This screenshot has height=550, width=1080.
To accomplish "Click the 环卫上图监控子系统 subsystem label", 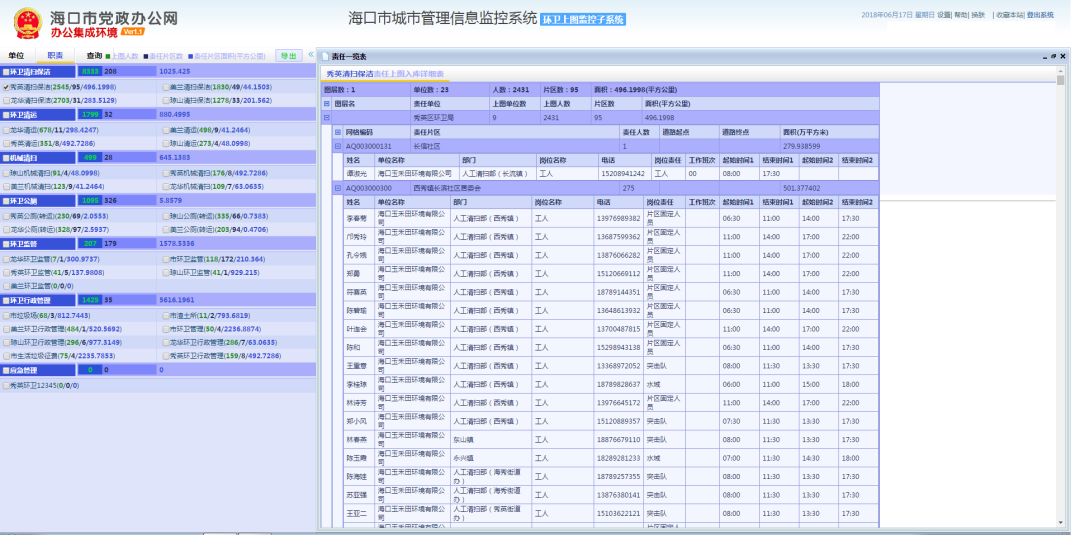I will pos(583,19).
